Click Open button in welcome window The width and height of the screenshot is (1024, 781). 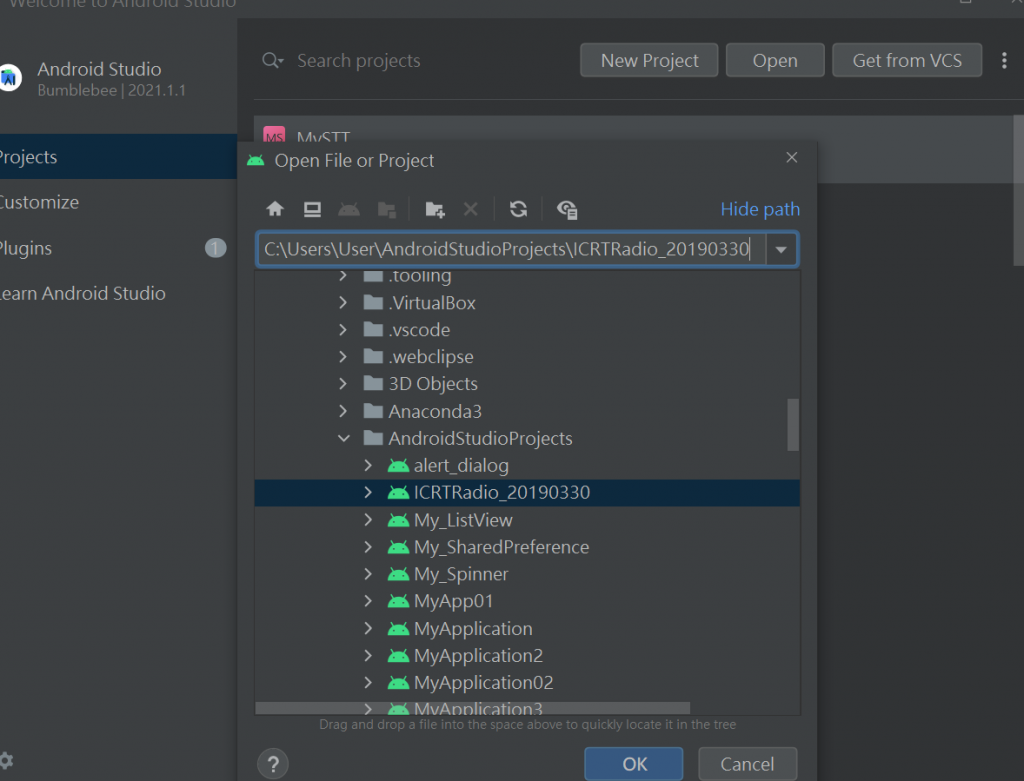pyautogui.click(x=775, y=61)
